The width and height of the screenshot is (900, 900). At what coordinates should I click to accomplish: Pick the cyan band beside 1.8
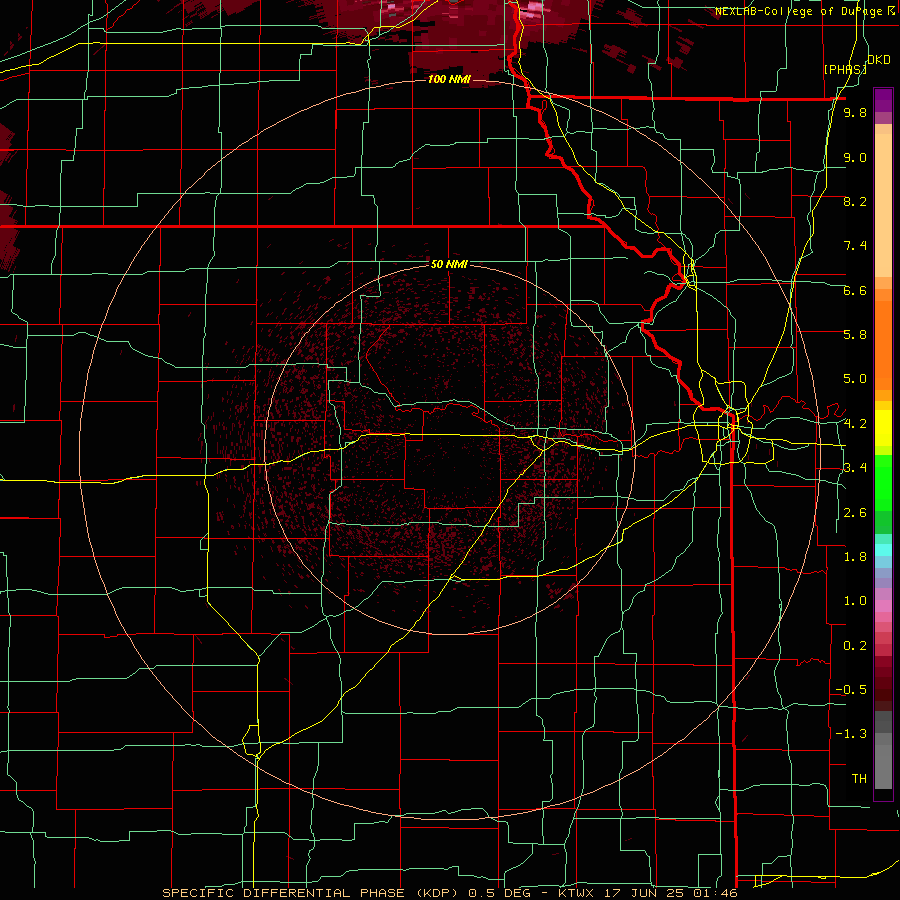pos(883,550)
